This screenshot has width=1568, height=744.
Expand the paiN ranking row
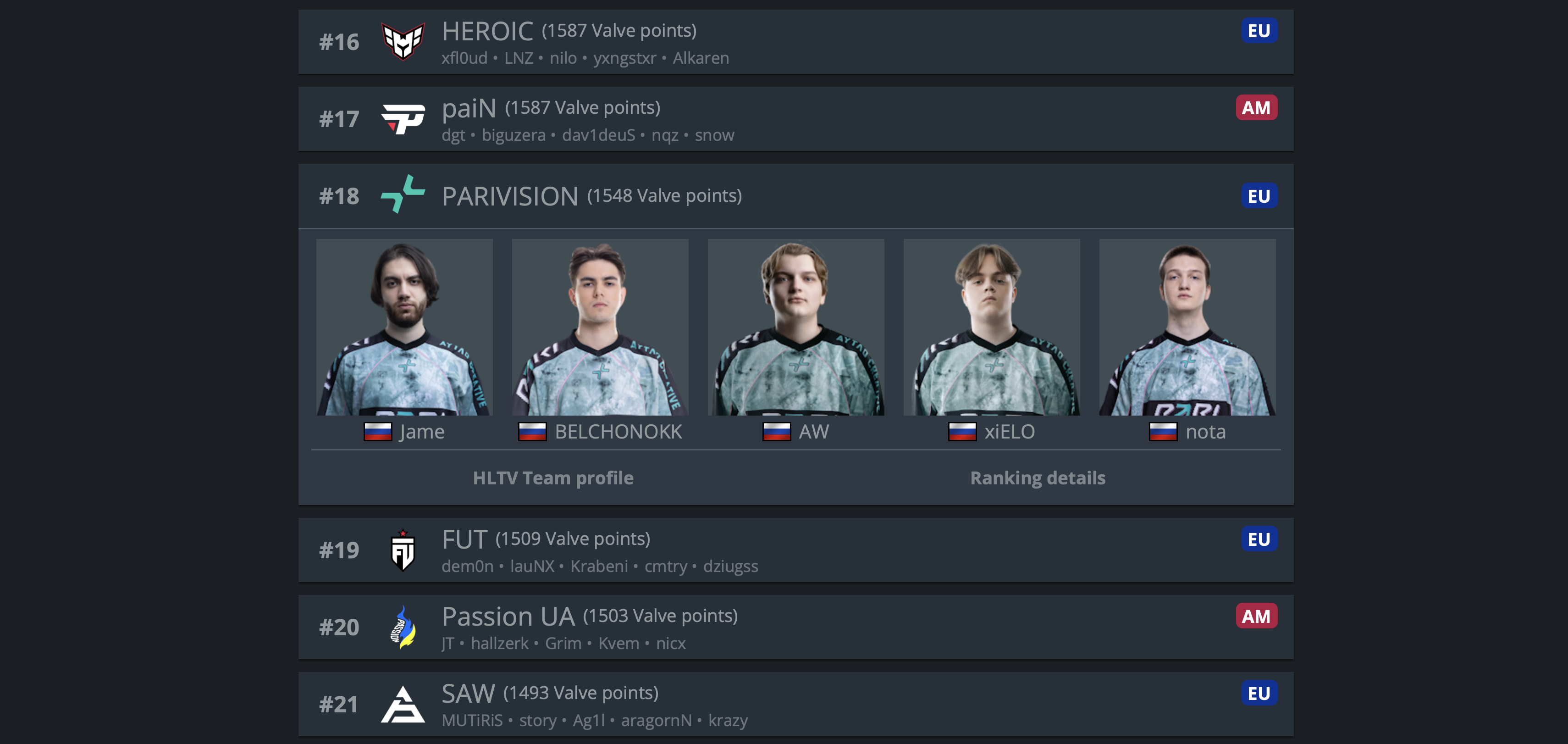[795, 119]
